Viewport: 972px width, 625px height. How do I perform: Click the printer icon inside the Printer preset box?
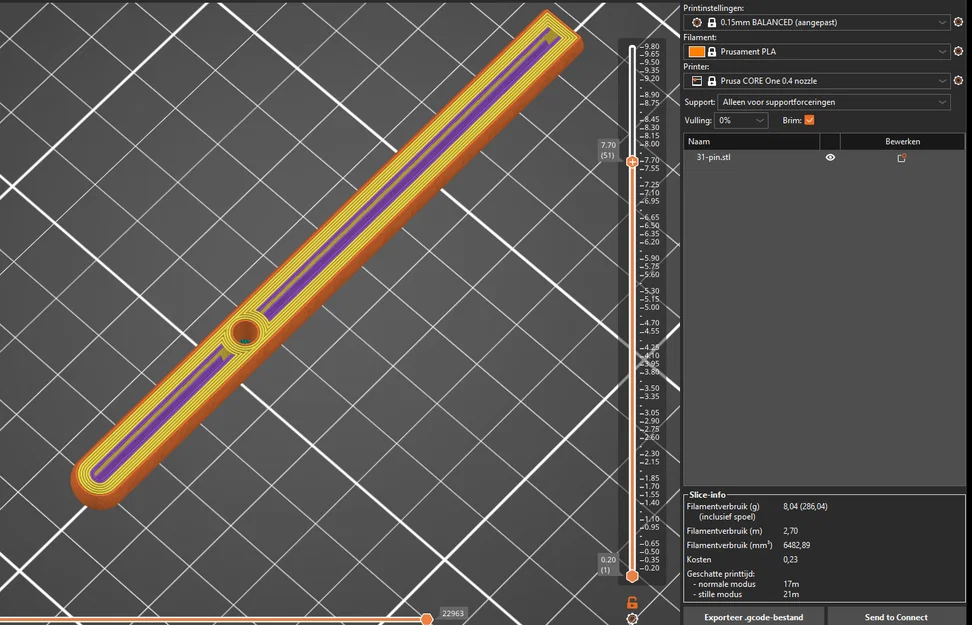tap(697, 81)
